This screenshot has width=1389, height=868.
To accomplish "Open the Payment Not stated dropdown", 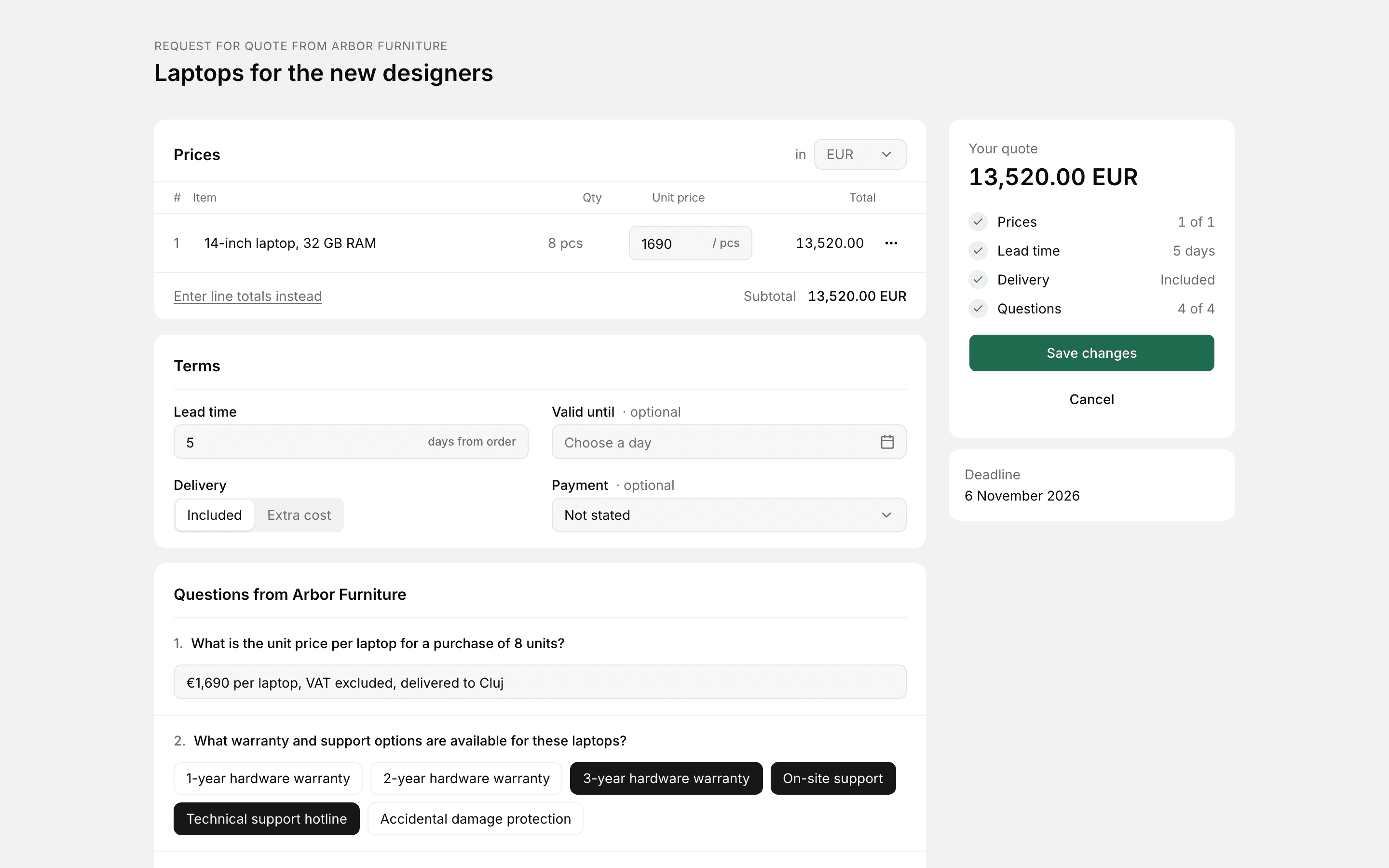I will point(729,515).
